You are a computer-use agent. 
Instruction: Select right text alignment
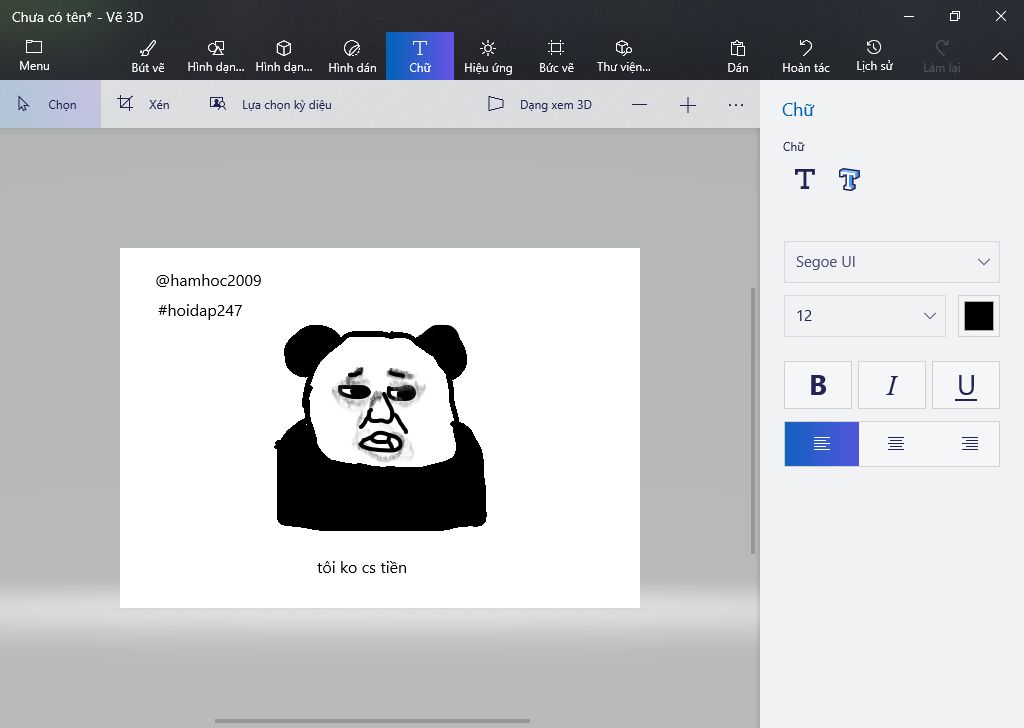click(969, 444)
